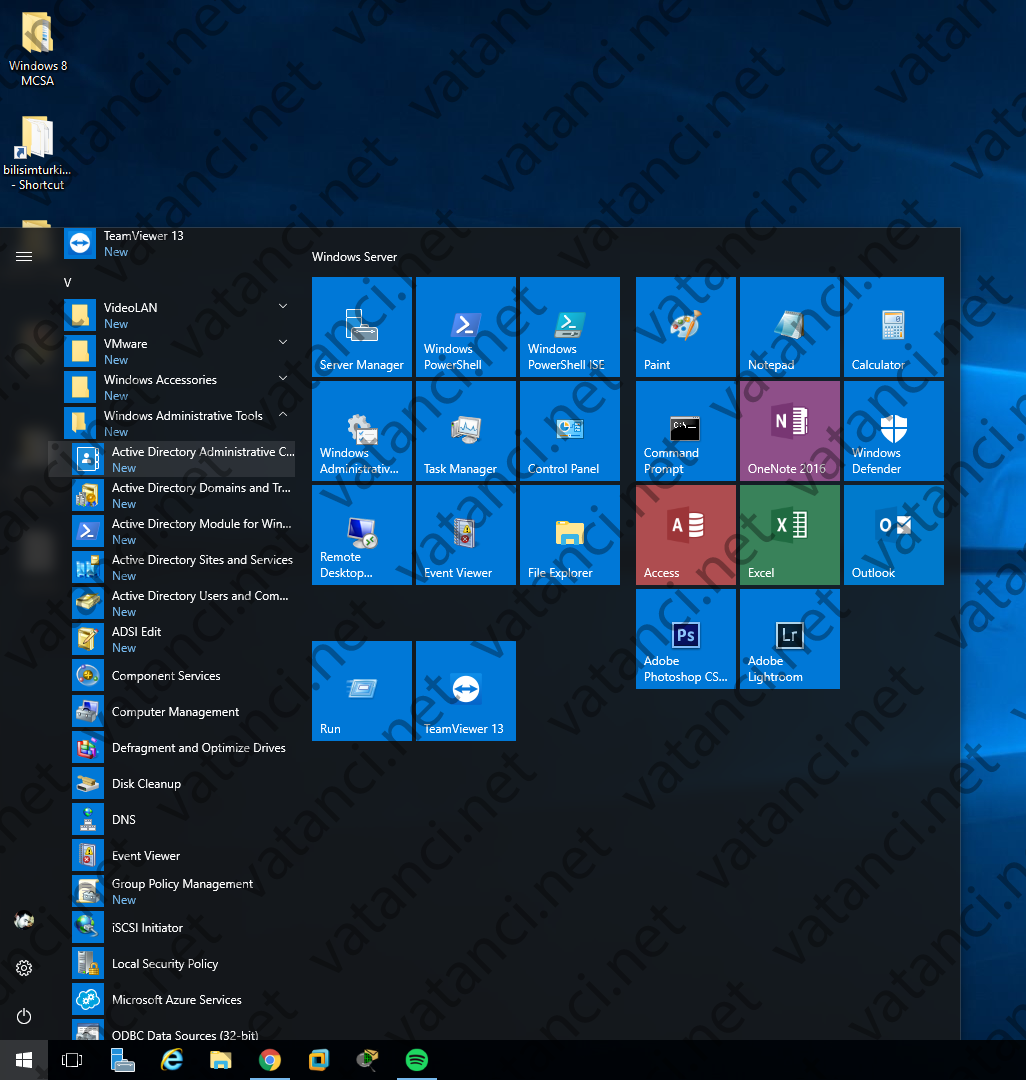
Task: Open Windows Defender tile
Action: click(893, 431)
